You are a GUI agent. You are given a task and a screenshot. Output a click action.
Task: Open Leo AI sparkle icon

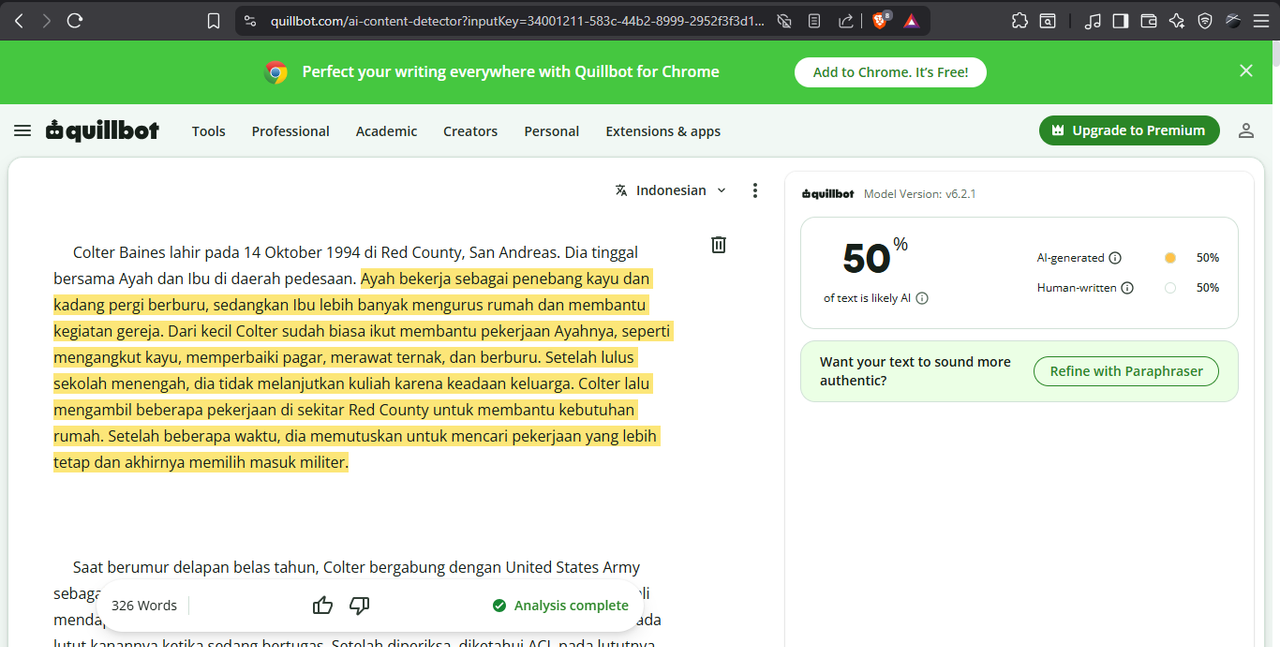(1177, 20)
